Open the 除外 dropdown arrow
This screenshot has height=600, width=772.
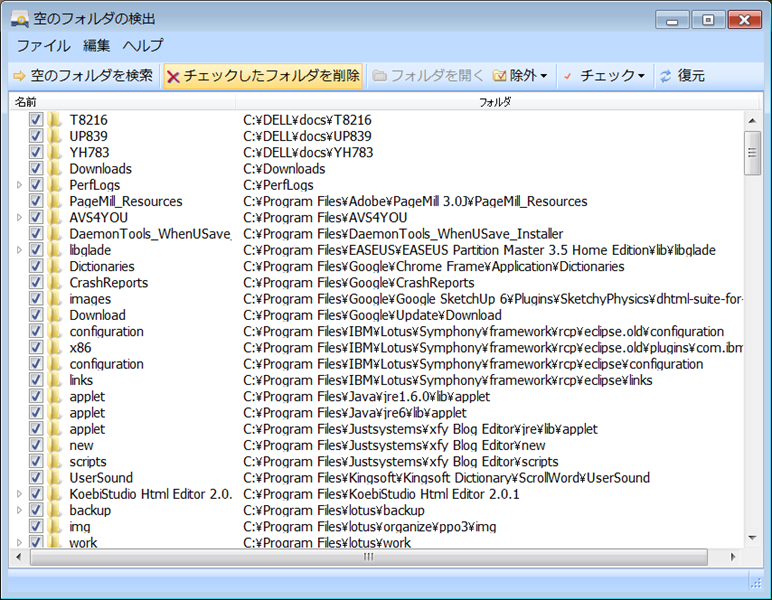544,76
